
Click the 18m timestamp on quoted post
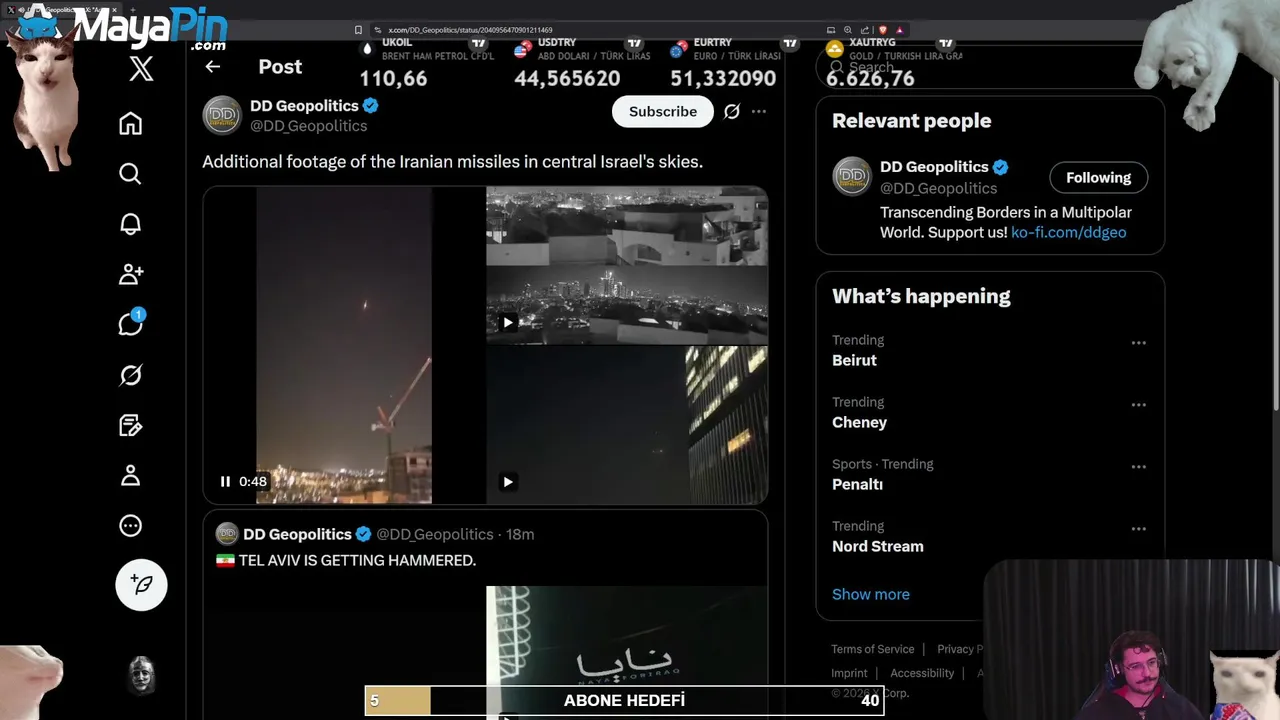(520, 534)
